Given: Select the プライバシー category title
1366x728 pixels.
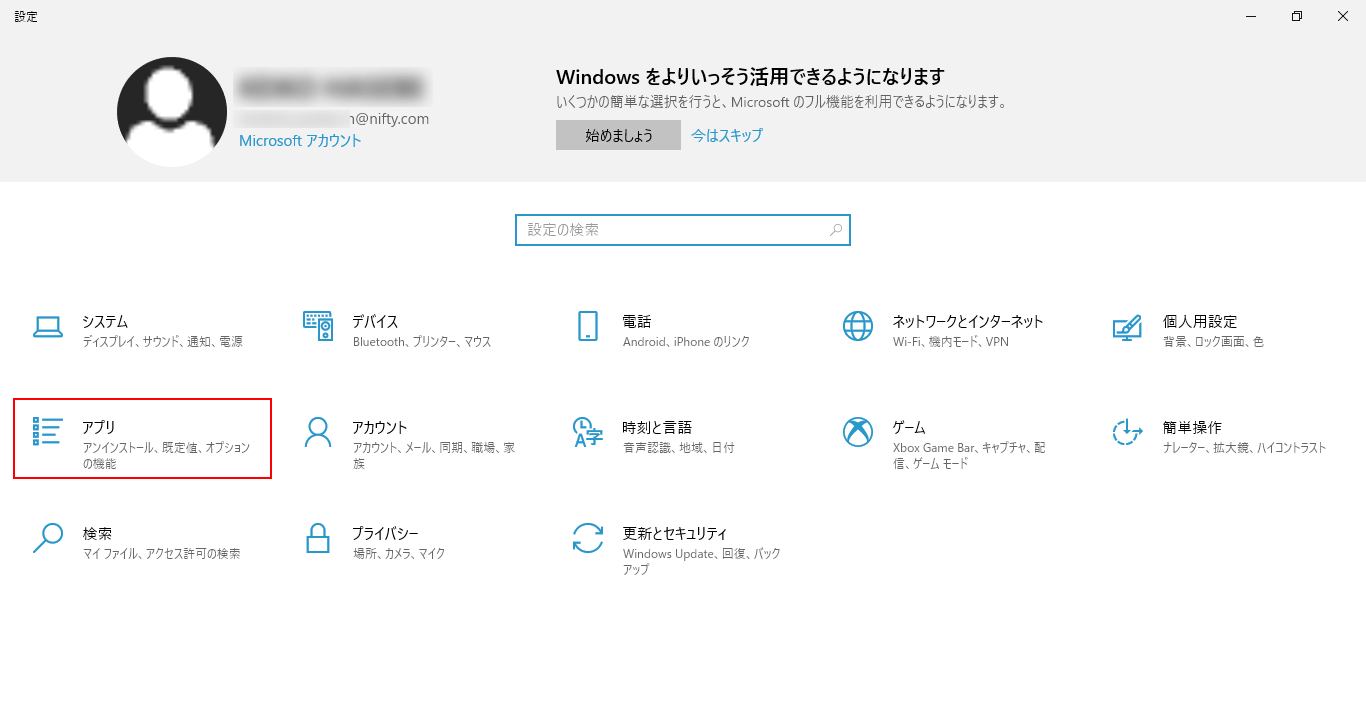Looking at the screenshot, I should 385,534.
